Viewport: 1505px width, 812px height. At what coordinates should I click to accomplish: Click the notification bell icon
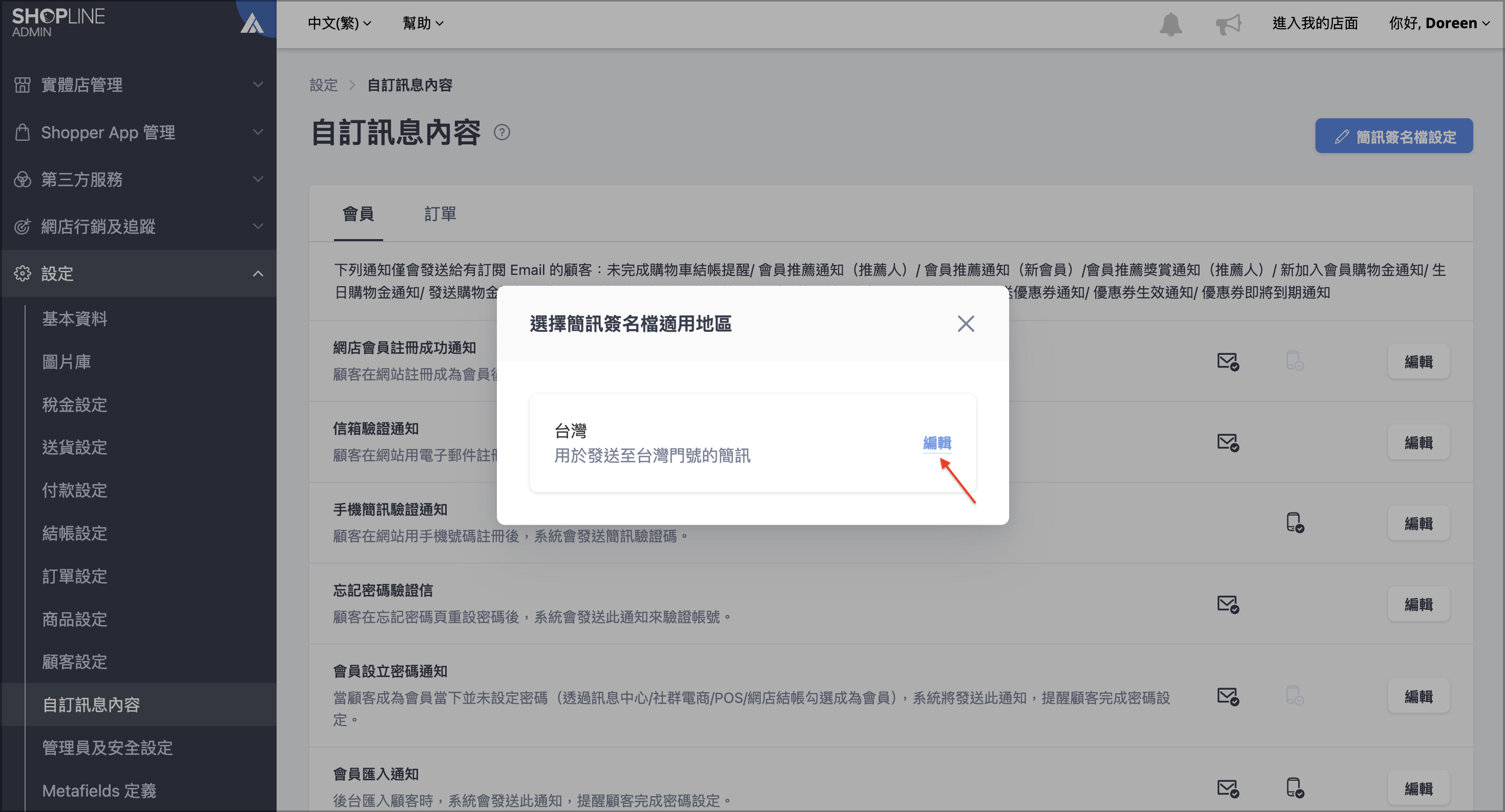[x=1170, y=24]
